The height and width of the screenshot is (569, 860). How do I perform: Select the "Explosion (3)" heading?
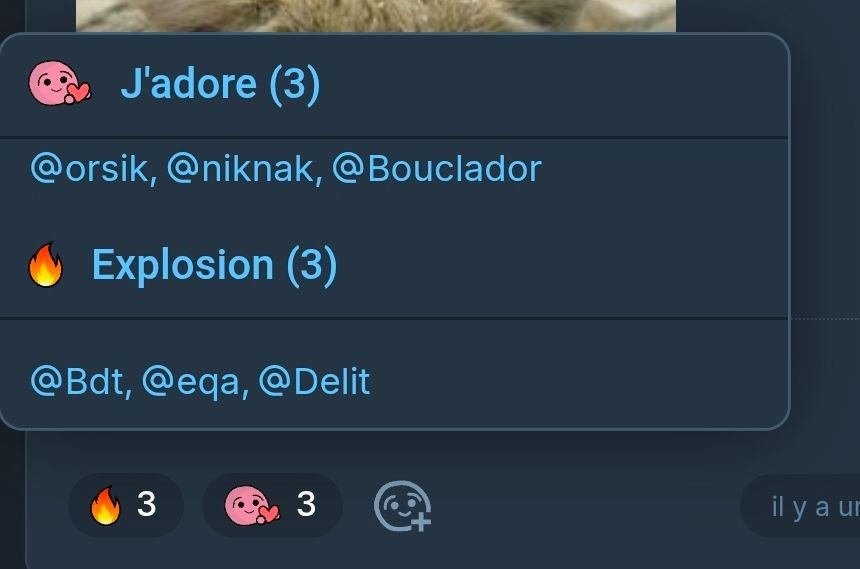(214, 265)
